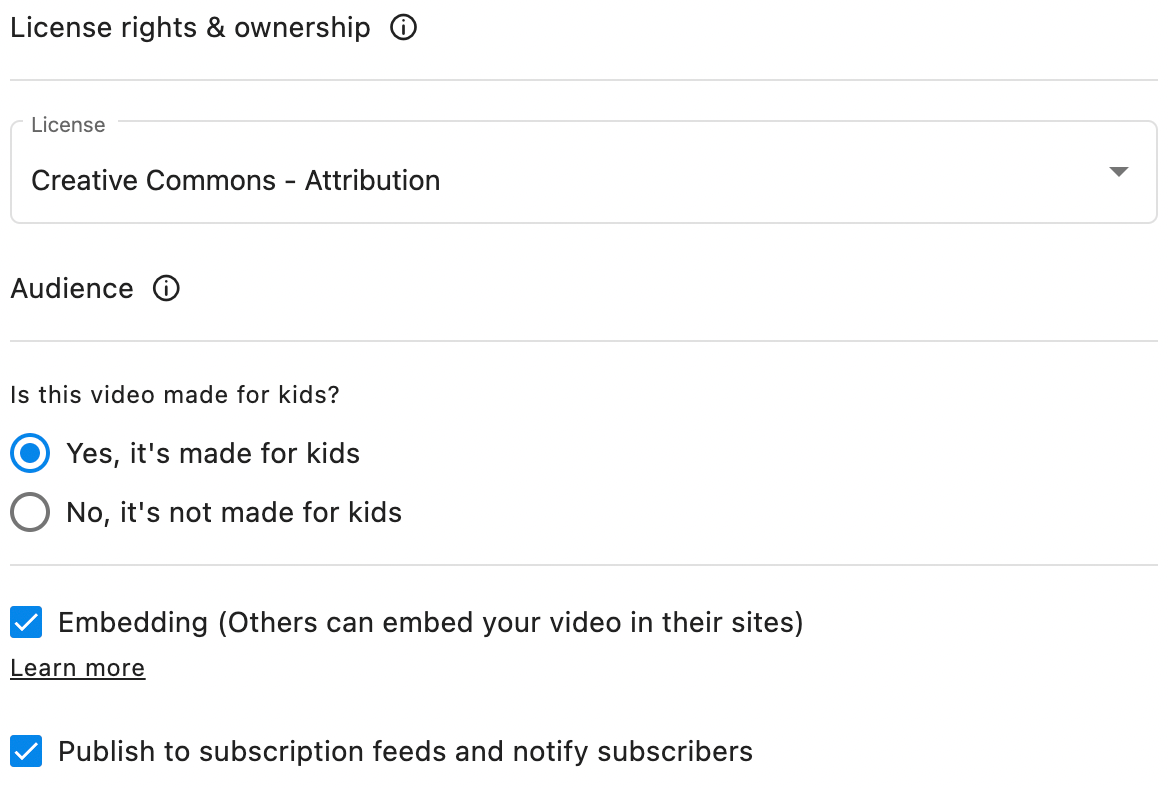Uncheck the Embedding checkbox
This screenshot has width=1168, height=788.
click(26, 623)
